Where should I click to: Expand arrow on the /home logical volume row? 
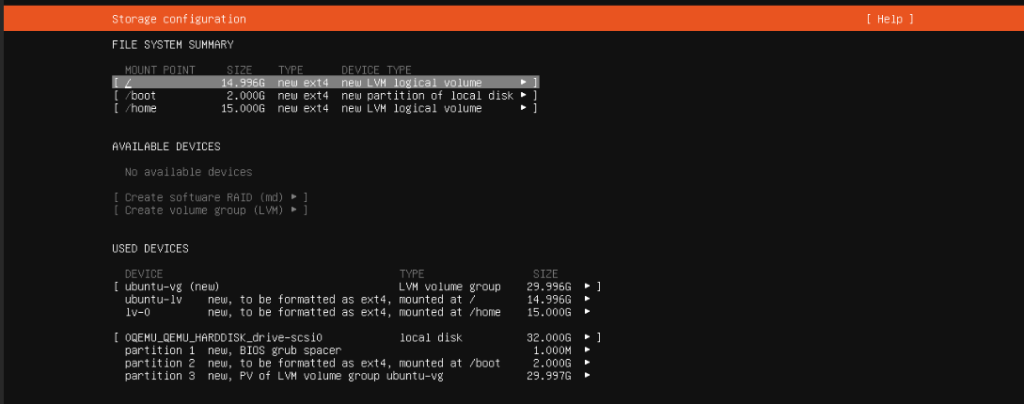point(523,108)
